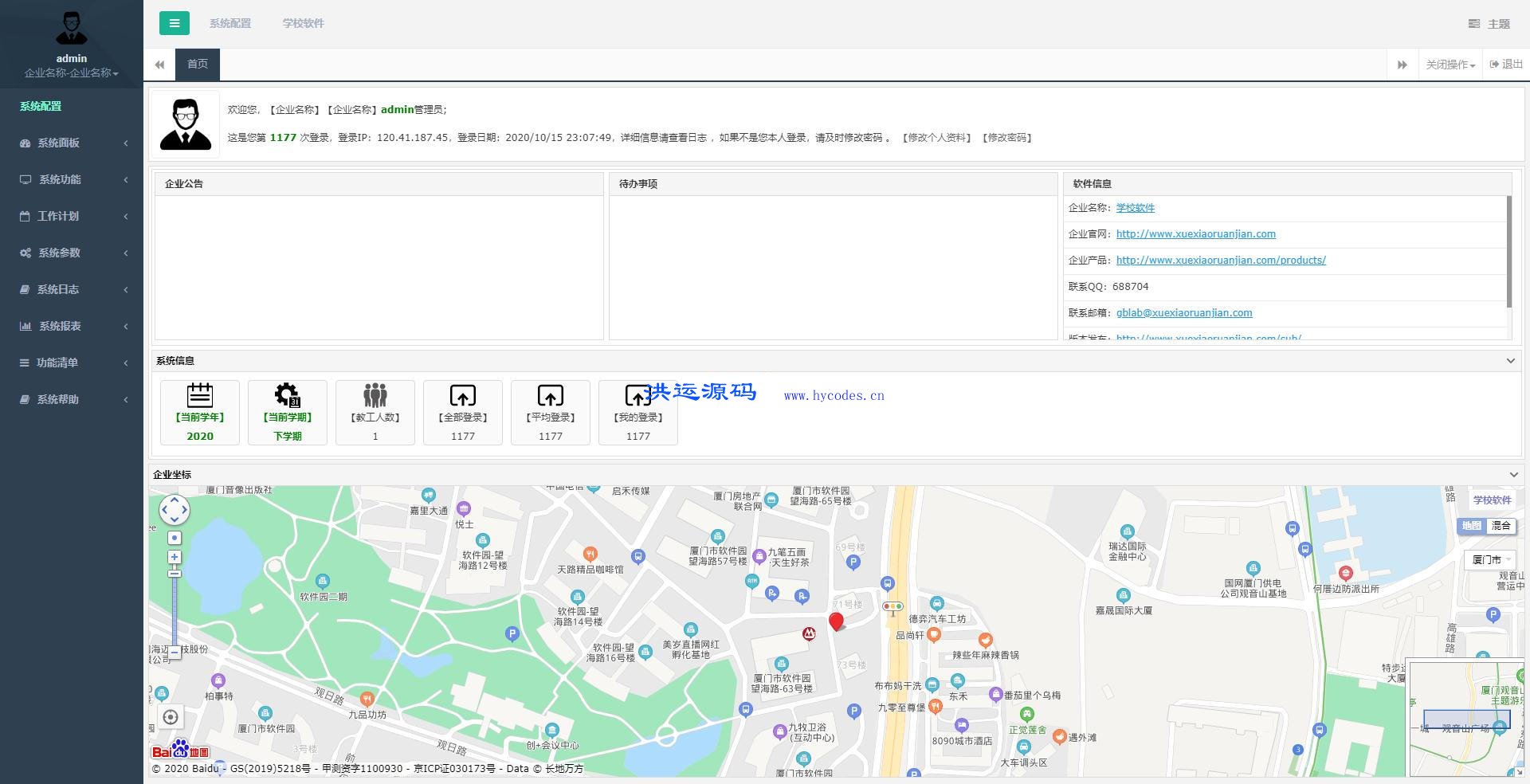Screen dimensions: 1530x784
Task: Open the 主题 theme switcher
Action: pyautogui.click(x=1489, y=24)
